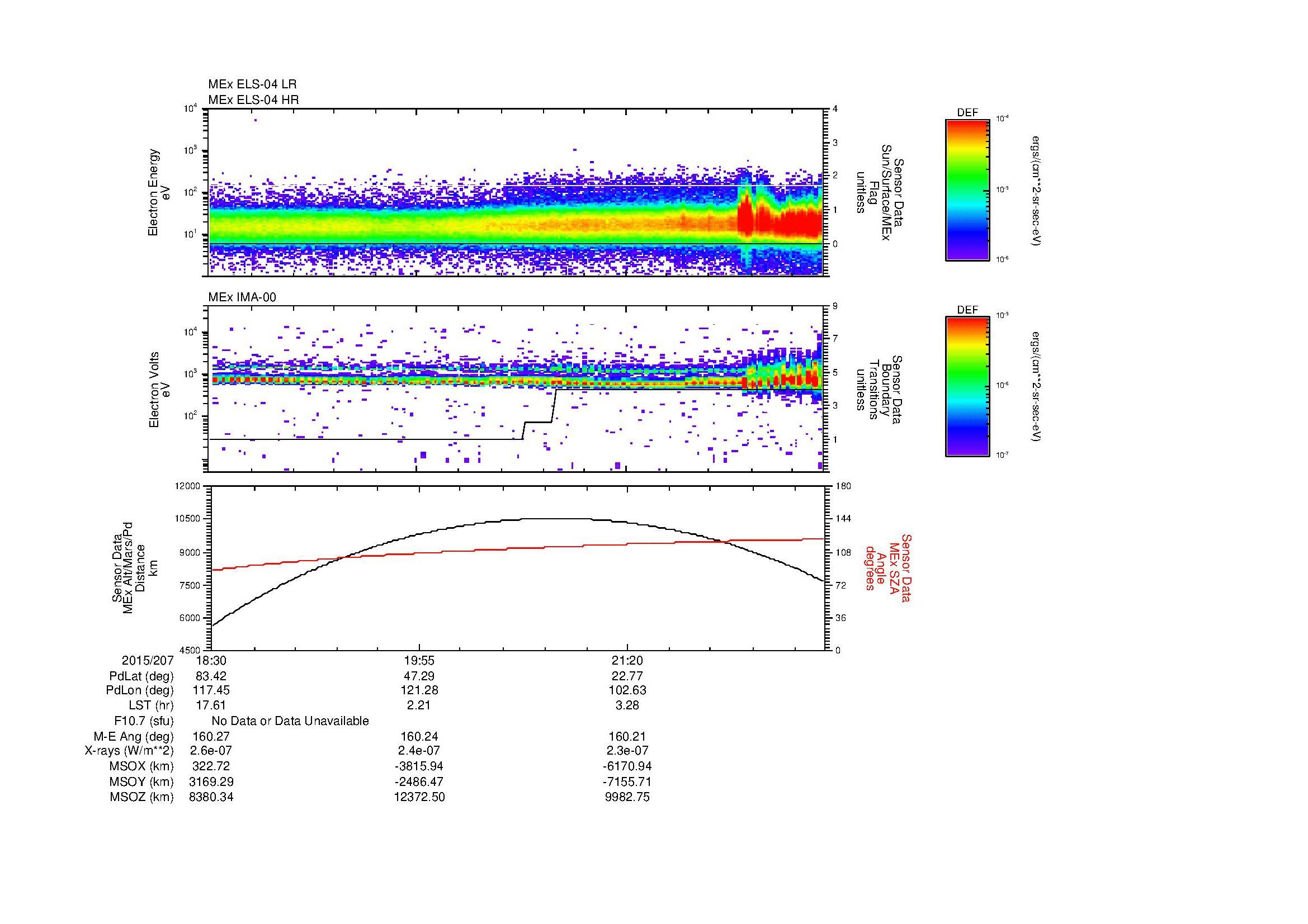Click the PdLon value '117.45'
Screen dimensions: 1308x924
[211, 690]
